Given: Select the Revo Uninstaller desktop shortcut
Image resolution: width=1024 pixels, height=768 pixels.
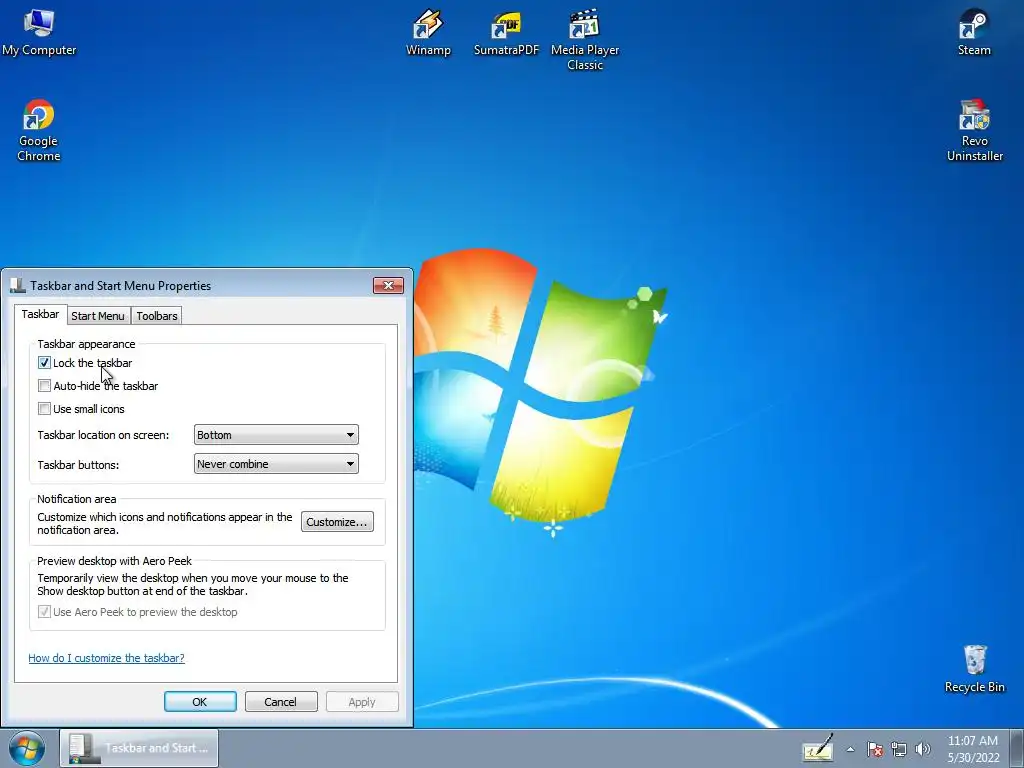Looking at the screenshot, I should coord(974,130).
